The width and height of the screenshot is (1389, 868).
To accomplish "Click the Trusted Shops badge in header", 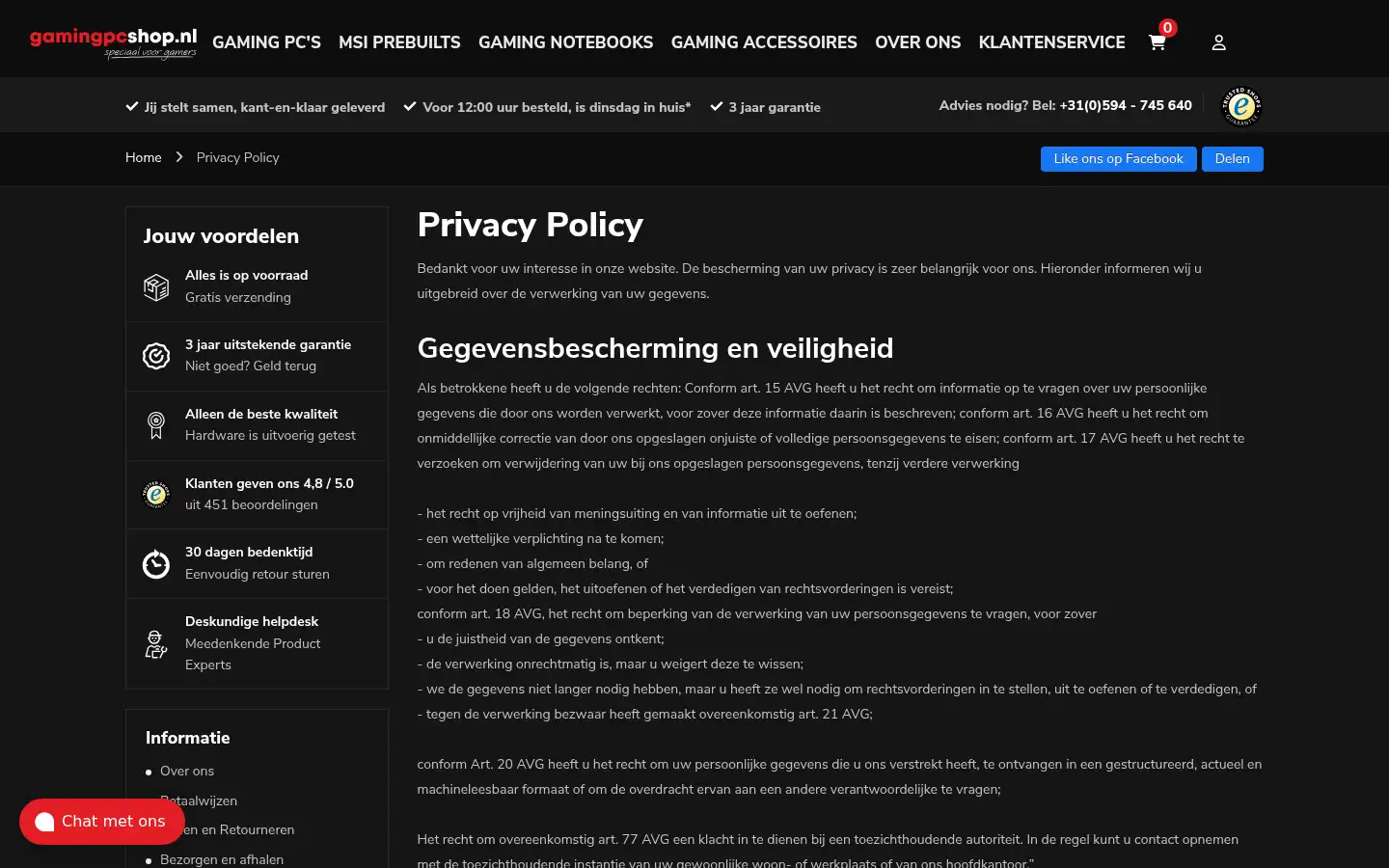I will coord(1241,106).
